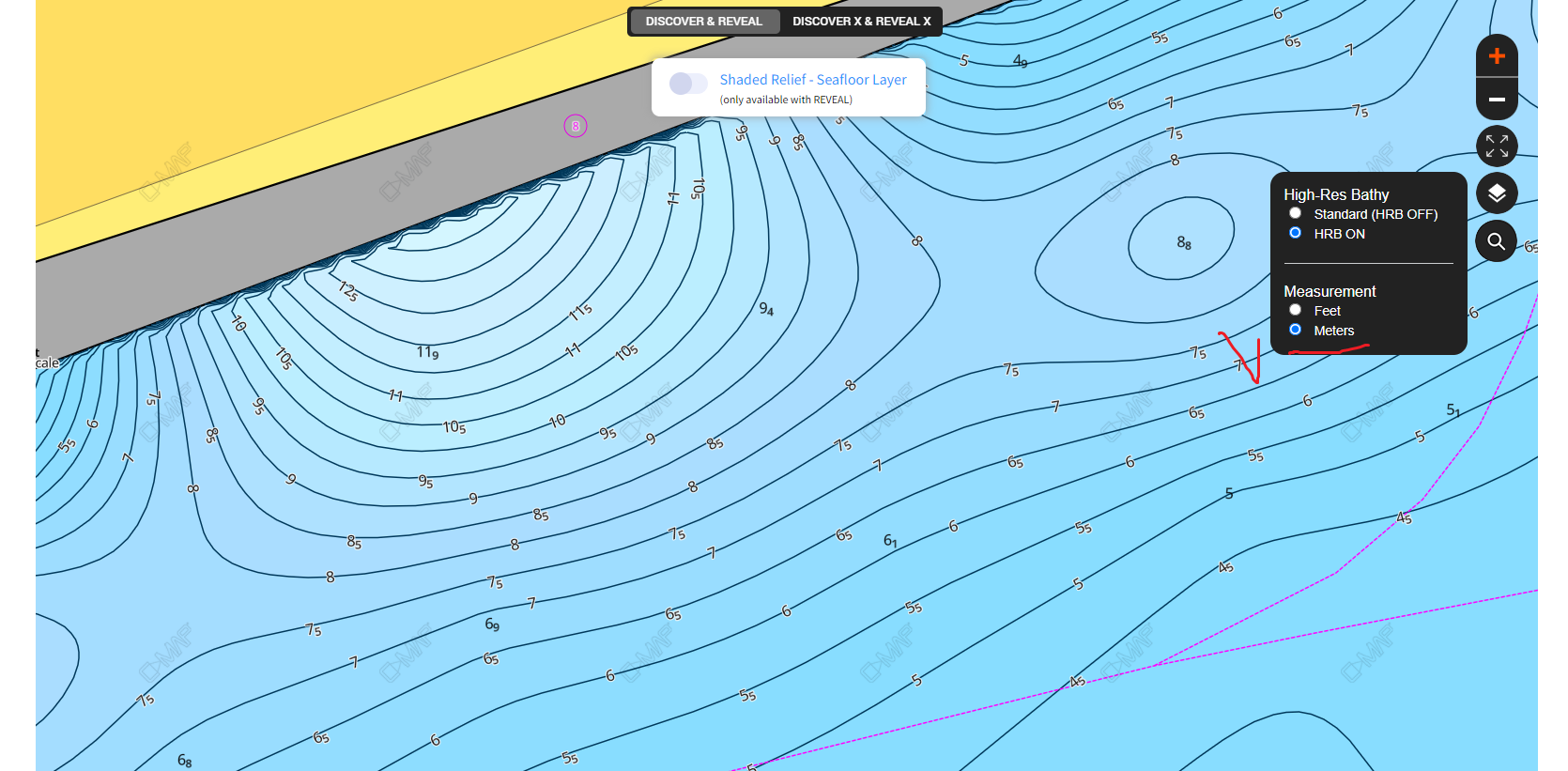Switch to DISCOVER X & REVEAL X tab
Viewport: 1568px width, 771px height.
point(861,22)
